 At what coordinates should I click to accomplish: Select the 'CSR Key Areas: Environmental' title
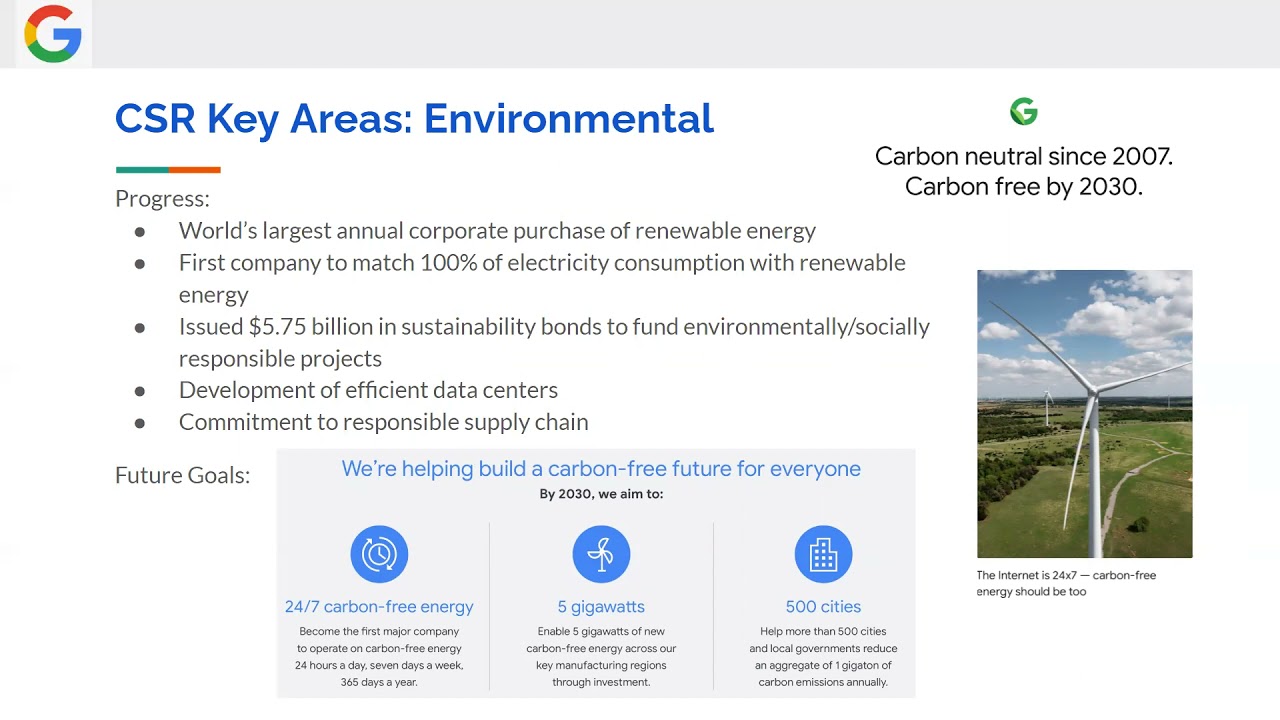(x=414, y=118)
